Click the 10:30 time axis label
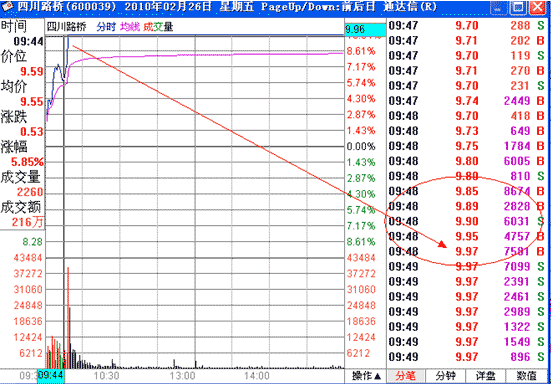 click(106, 376)
